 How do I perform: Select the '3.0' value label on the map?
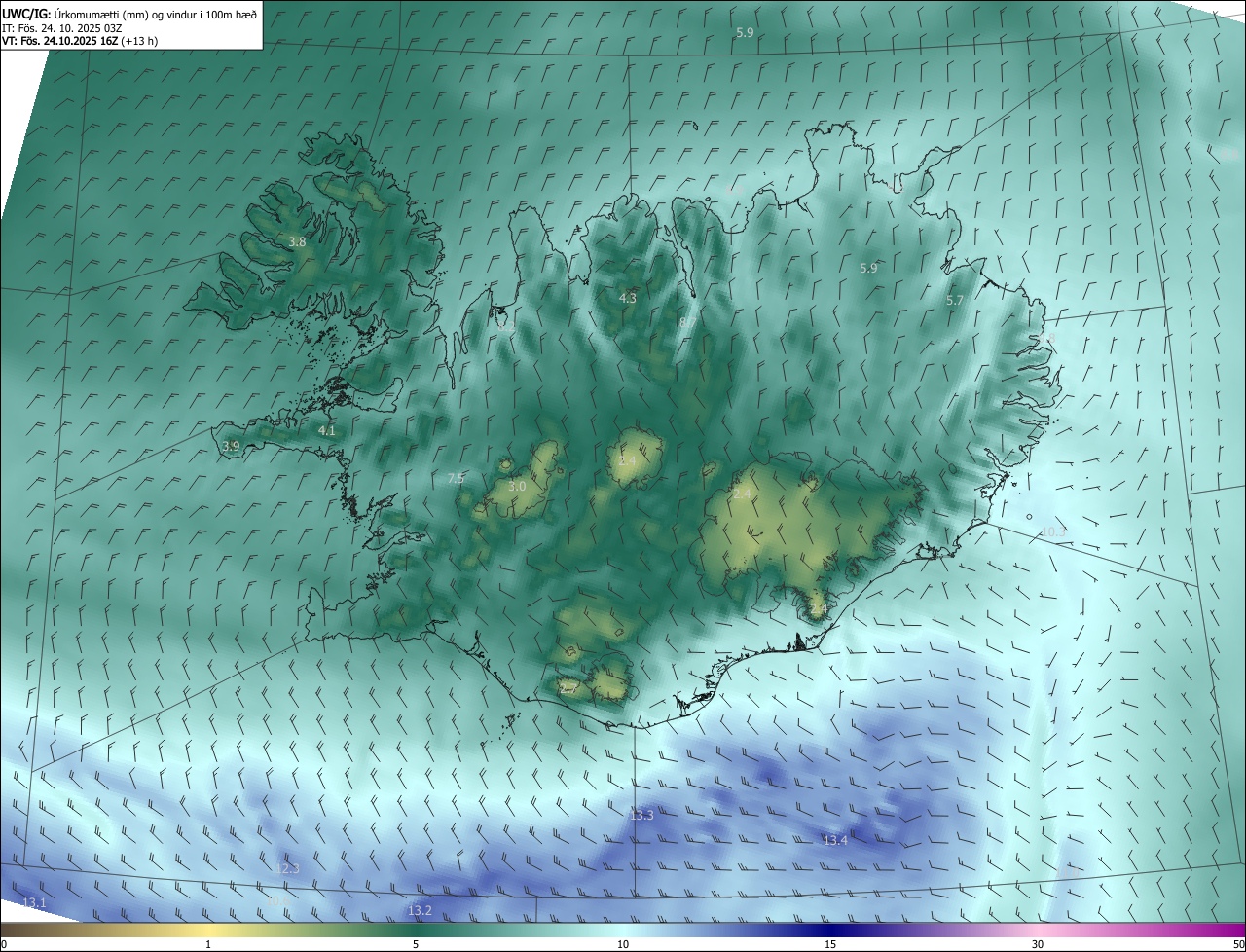click(x=517, y=486)
